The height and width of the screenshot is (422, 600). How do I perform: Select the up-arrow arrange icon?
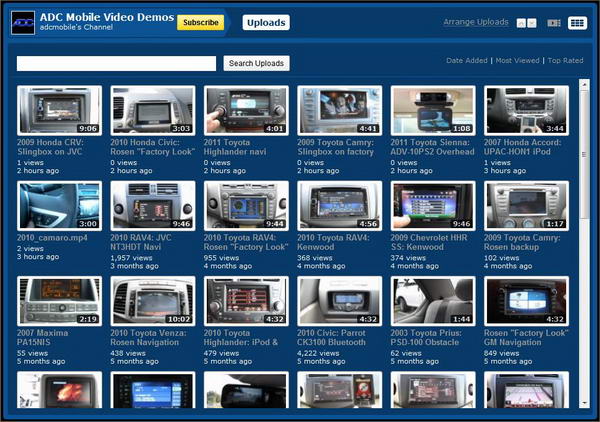coord(521,23)
